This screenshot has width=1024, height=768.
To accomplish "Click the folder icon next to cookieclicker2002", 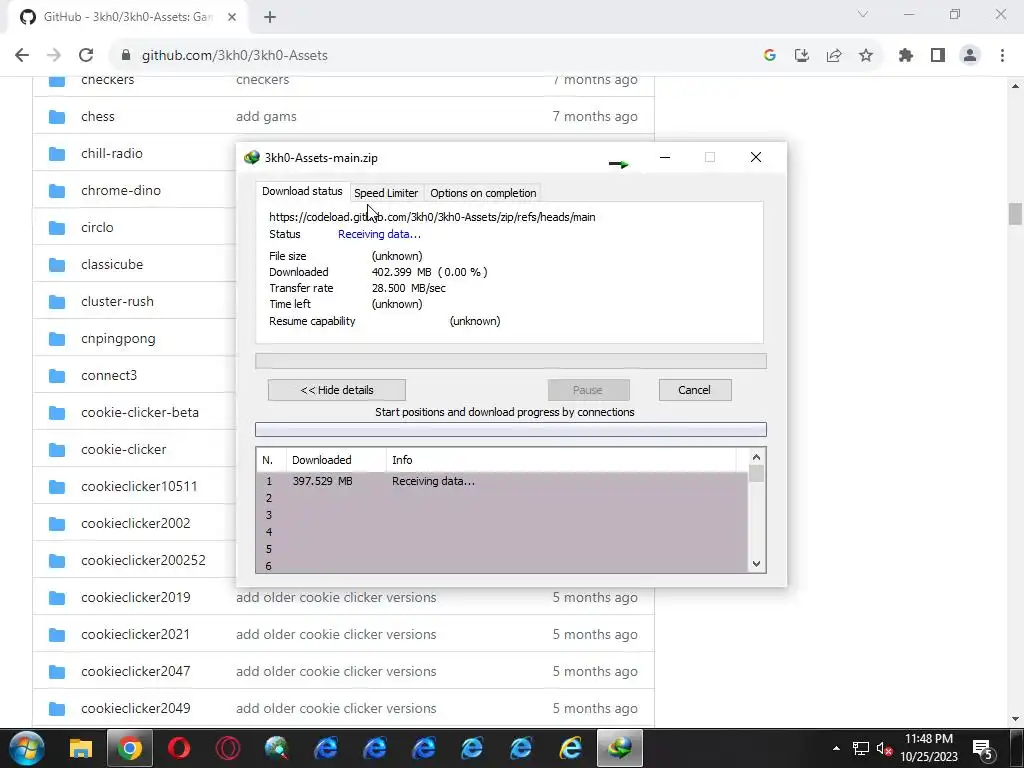I will (57, 524).
